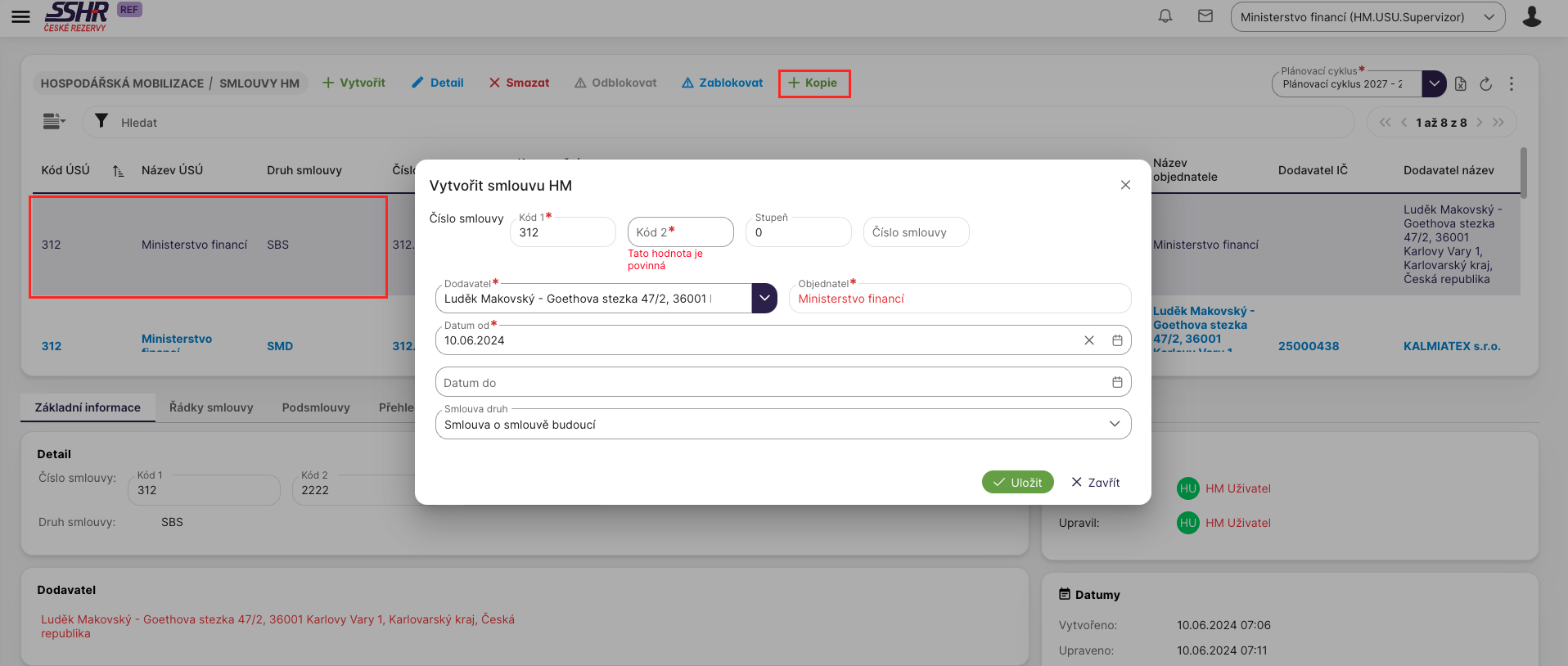The height and width of the screenshot is (666, 1568).
Task: Switch to the Podsmlouvy tab
Action: click(316, 407)
